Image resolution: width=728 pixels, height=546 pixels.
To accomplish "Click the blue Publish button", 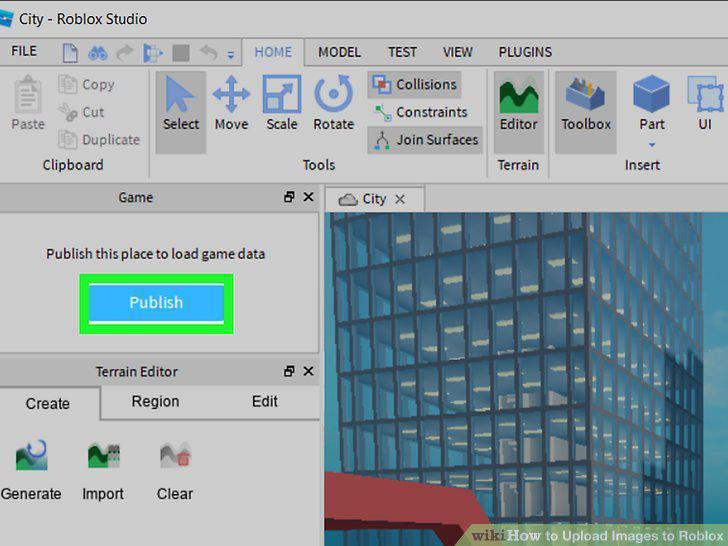I will (156, 303).
